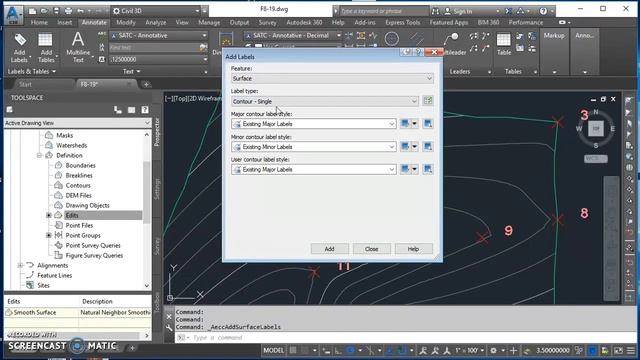Click the Sign In link
This screenshot has height=360, width=640.
tap(463, 11)
